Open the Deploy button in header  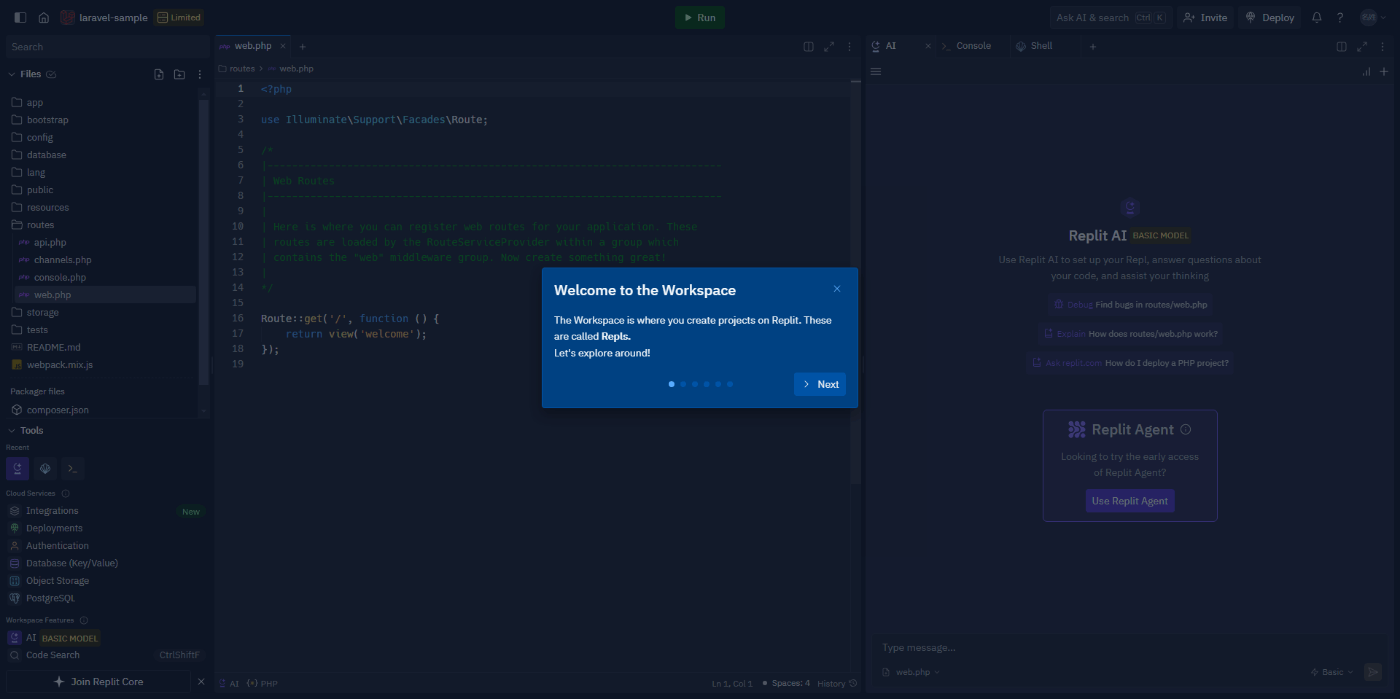1270,17
